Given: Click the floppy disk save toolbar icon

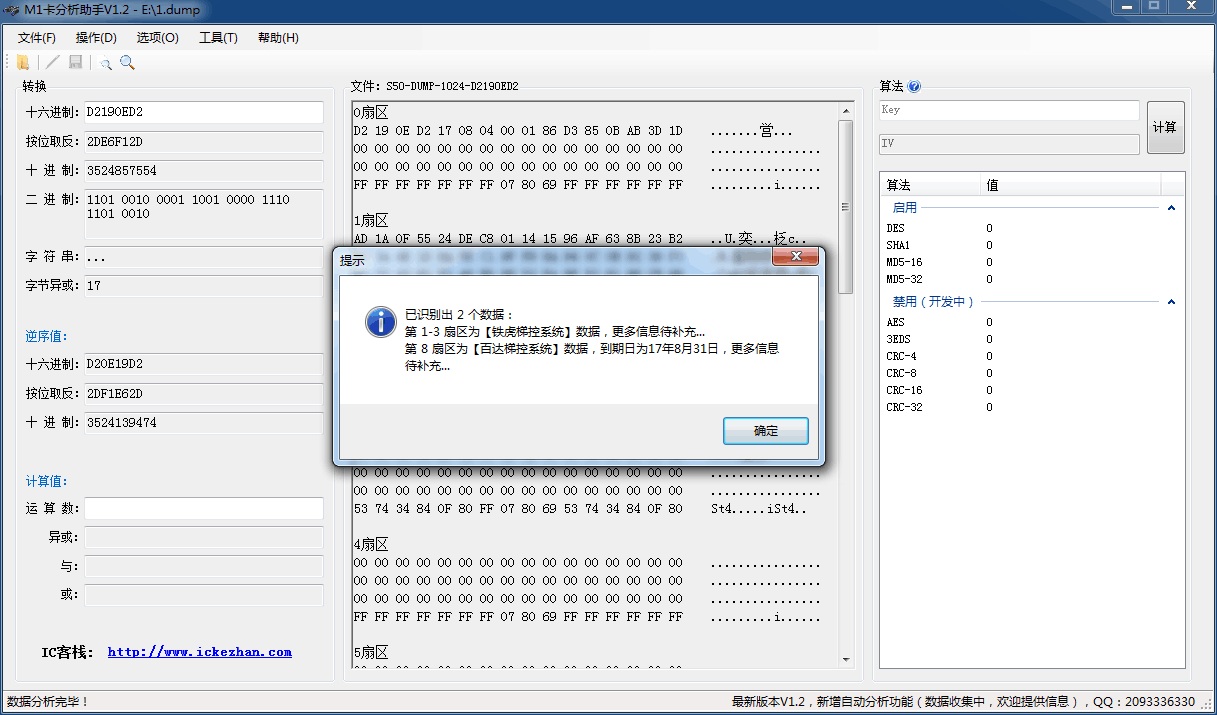Looking at the screenshot, I should pyautogui.click(x=75, y=63).
